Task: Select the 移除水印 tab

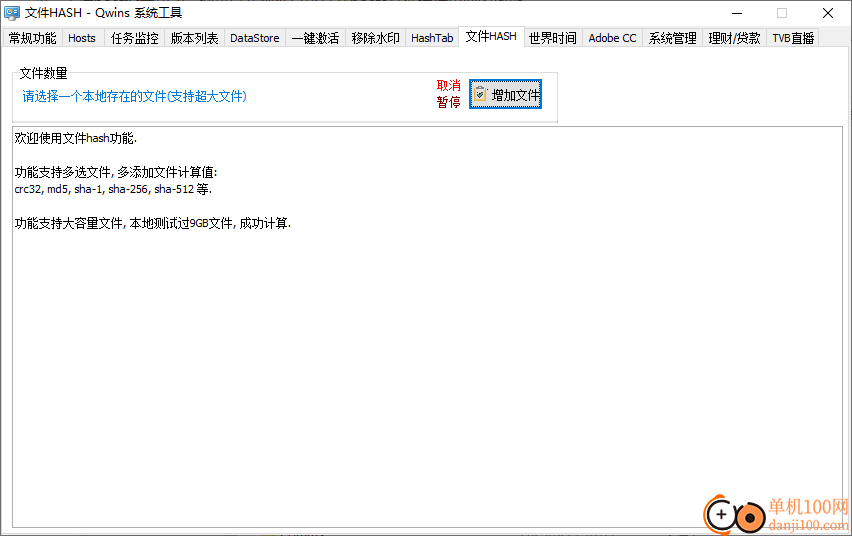Action: (375, 38)
